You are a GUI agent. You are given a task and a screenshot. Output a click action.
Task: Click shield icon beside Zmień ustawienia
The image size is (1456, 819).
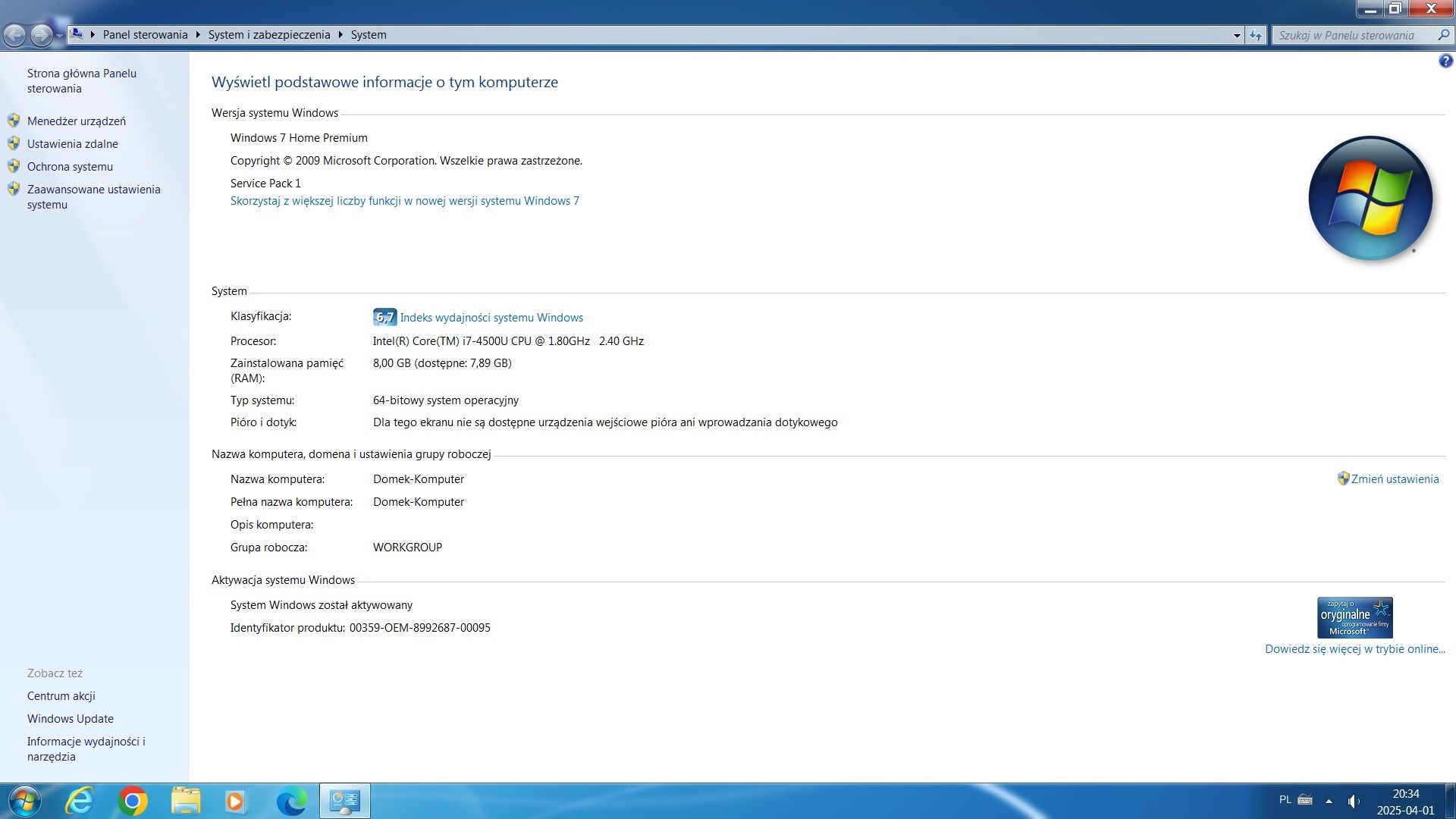pos(1343,479)
